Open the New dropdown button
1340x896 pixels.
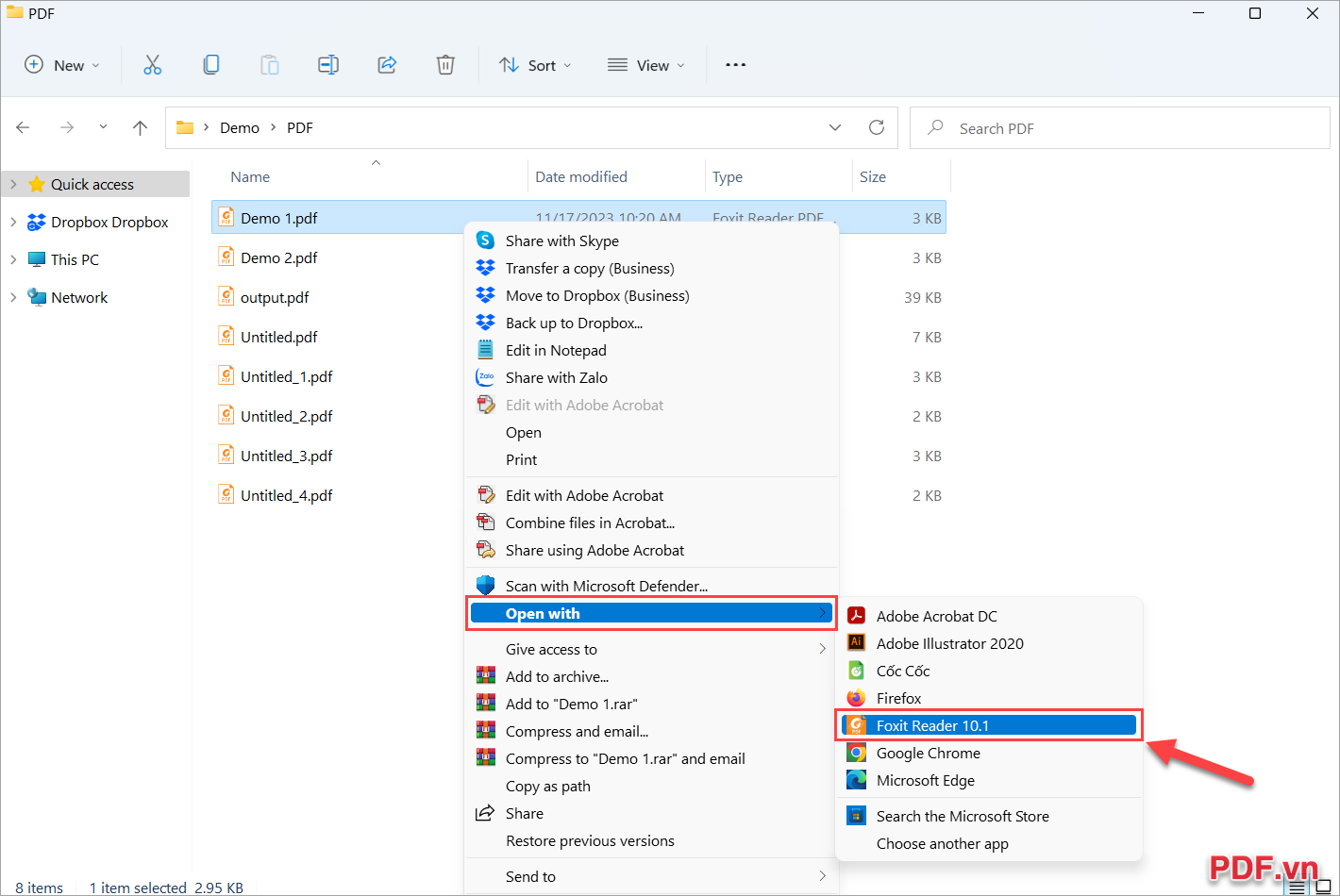[62, 65]
